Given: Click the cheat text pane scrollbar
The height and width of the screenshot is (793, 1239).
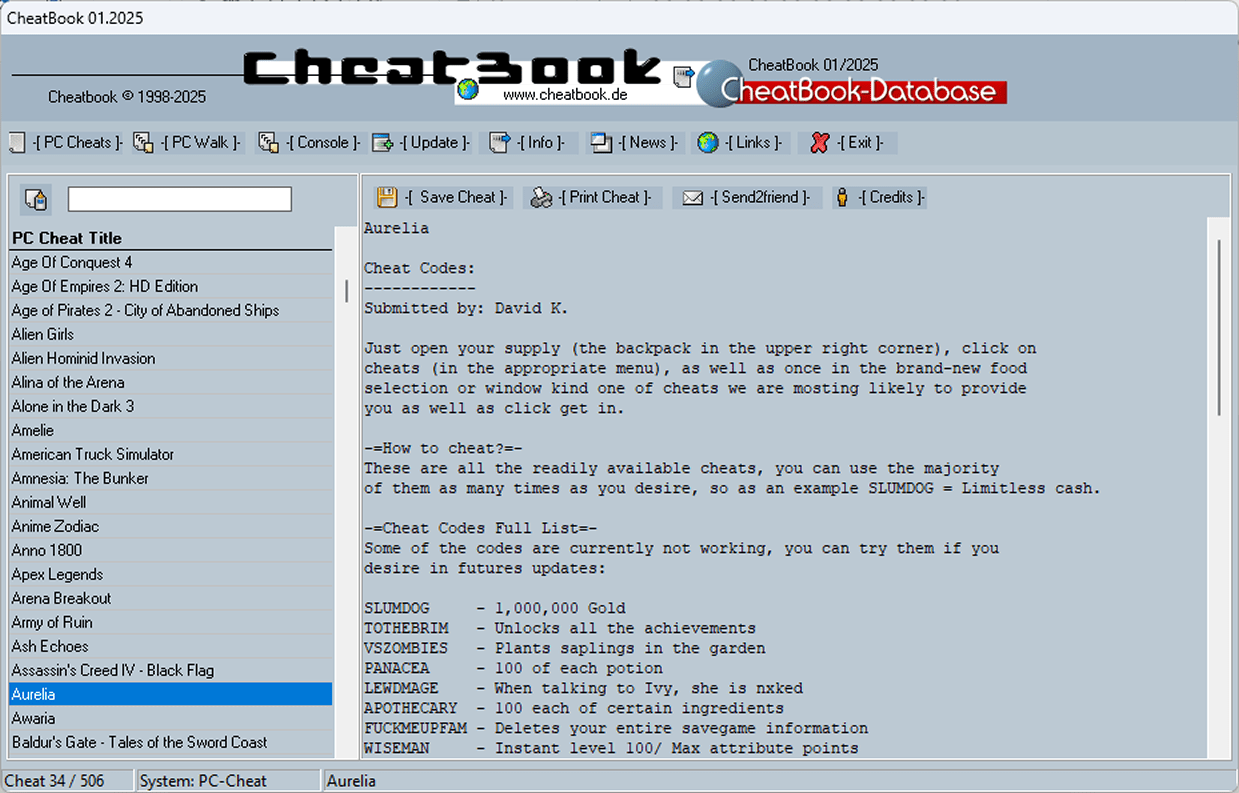Looking at the screenshot, I should point(1219,490).
